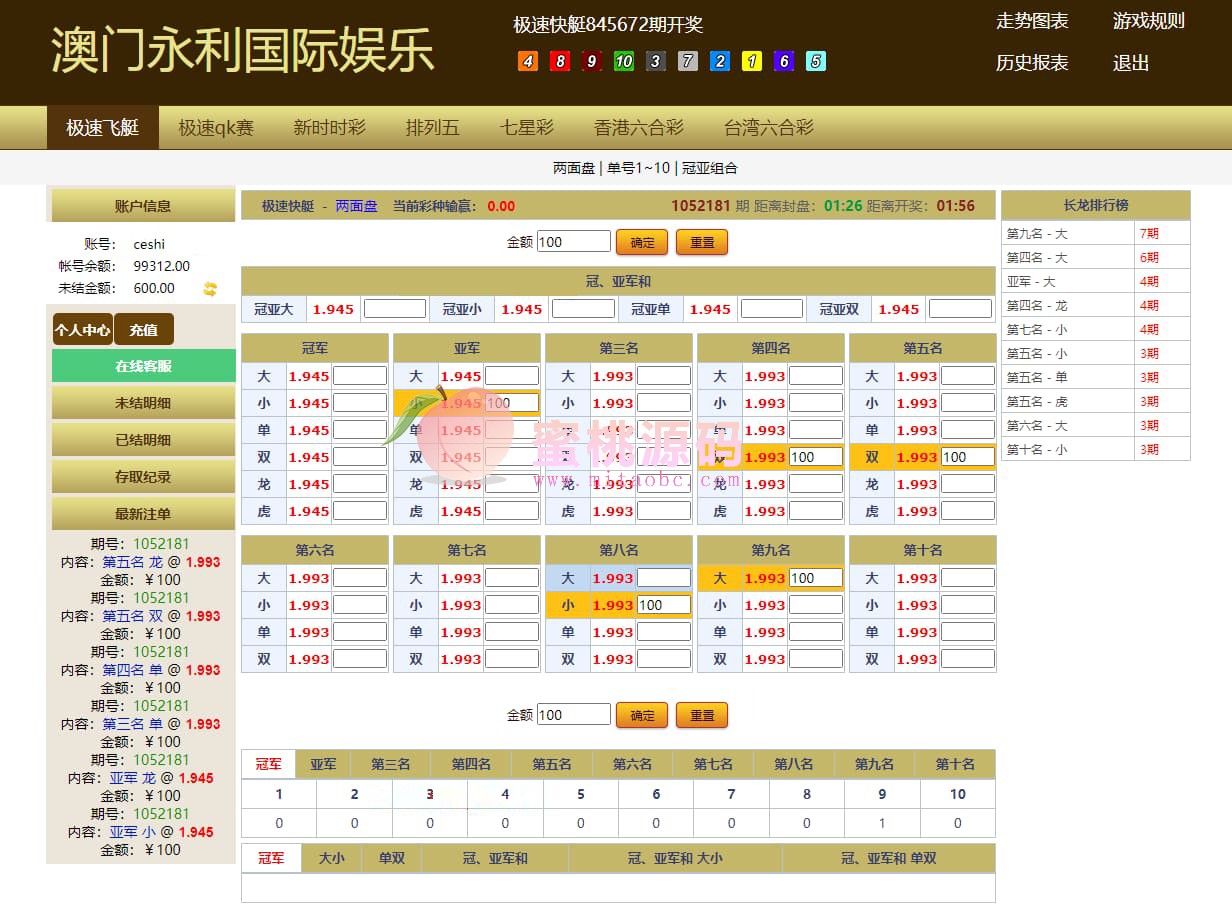The width and height of the screenshot is (1232, 922).
Task: Switch to the 单双 results tab
Action: tap(391, 858)
